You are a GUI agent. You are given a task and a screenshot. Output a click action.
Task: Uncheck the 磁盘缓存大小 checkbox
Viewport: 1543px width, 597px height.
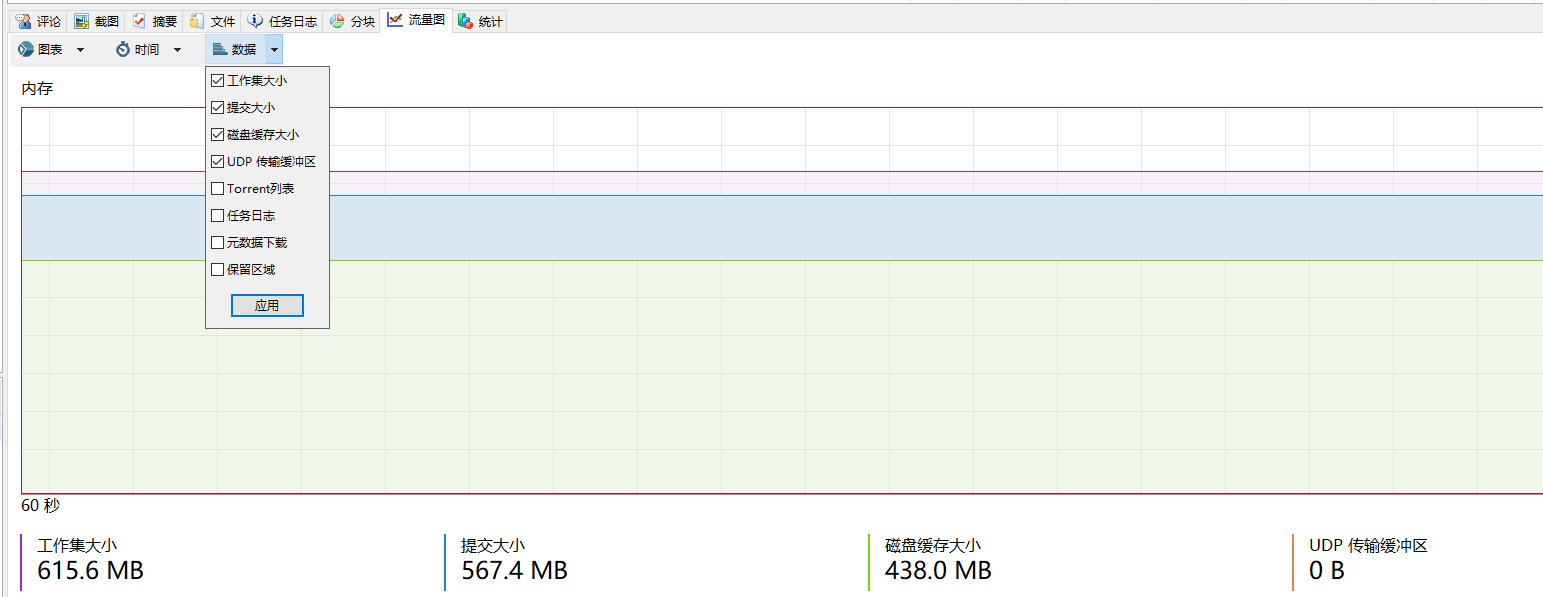[x=218, y=134]
